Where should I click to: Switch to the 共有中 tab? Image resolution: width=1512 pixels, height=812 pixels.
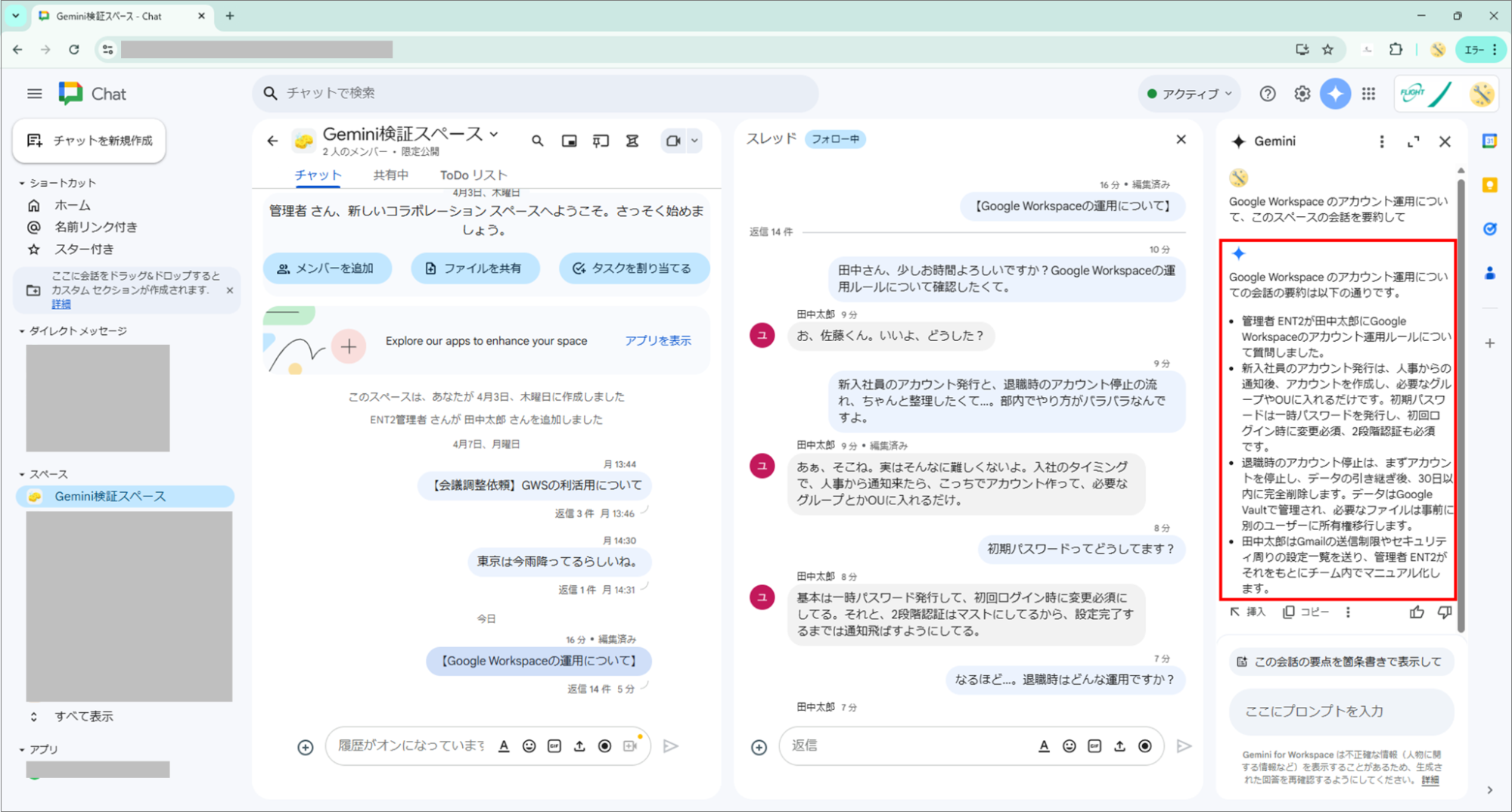(x=390, y=175)
